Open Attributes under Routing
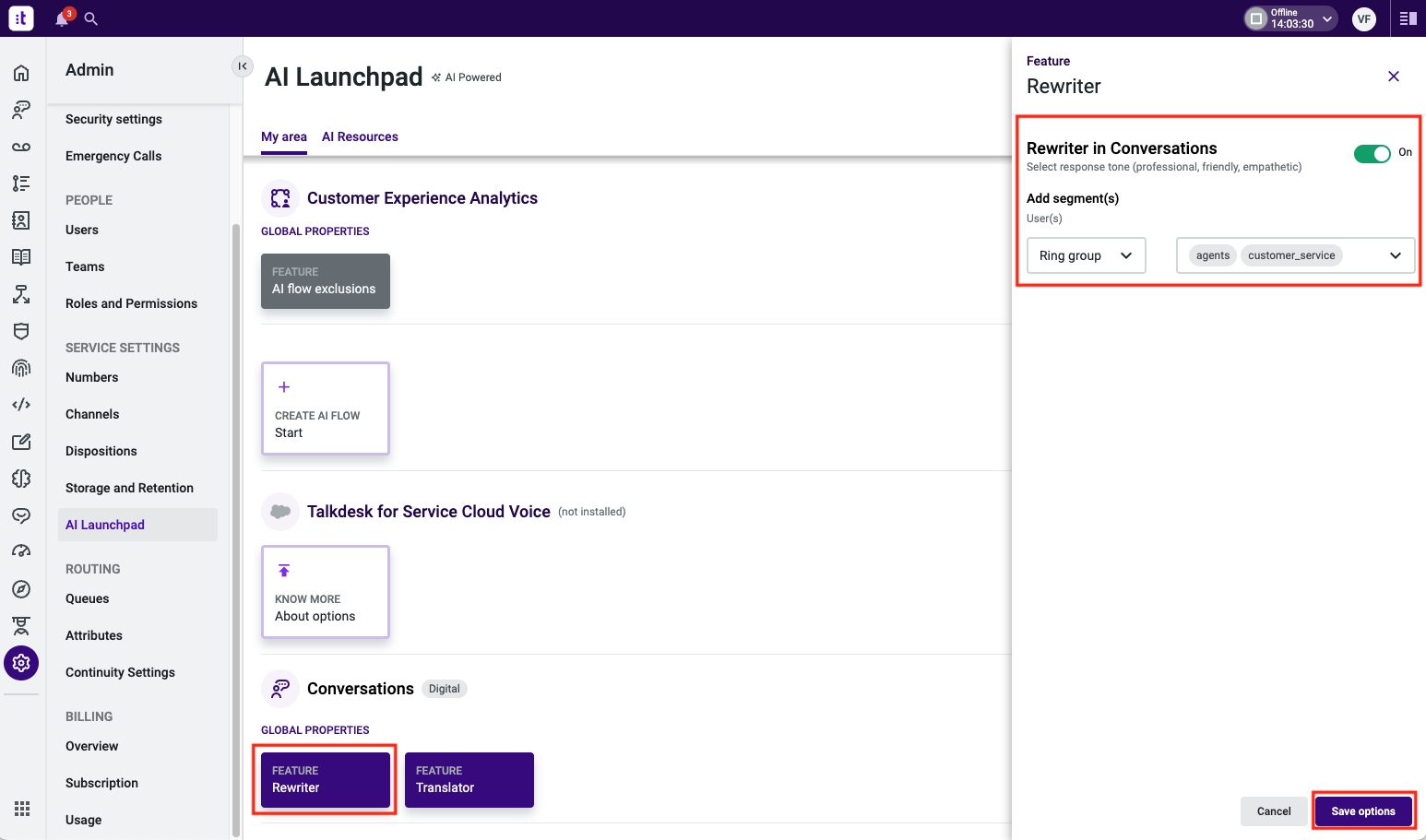1426x840 pixels. pos(94,635)
